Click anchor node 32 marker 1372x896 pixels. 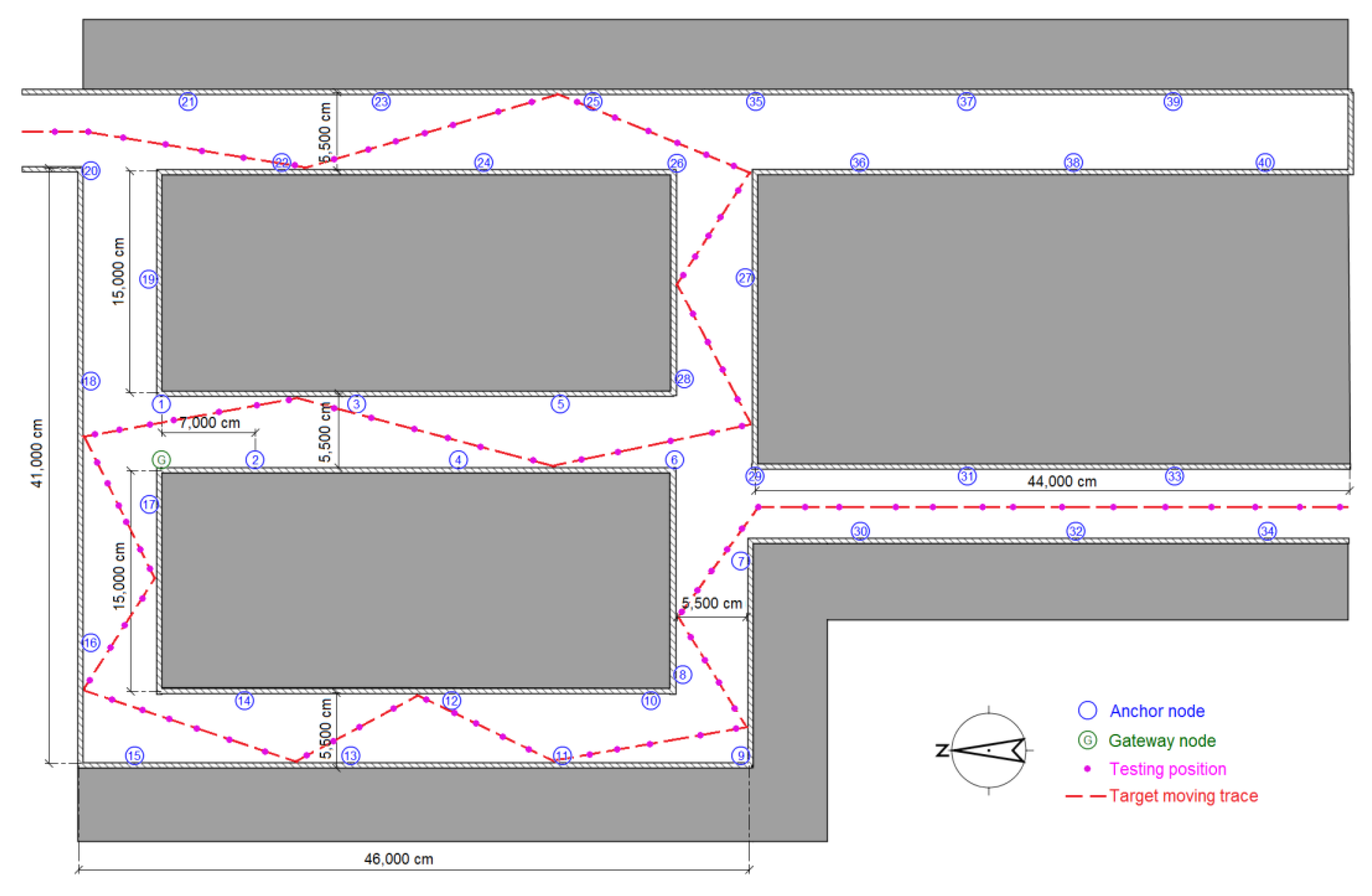(1076, 530)
